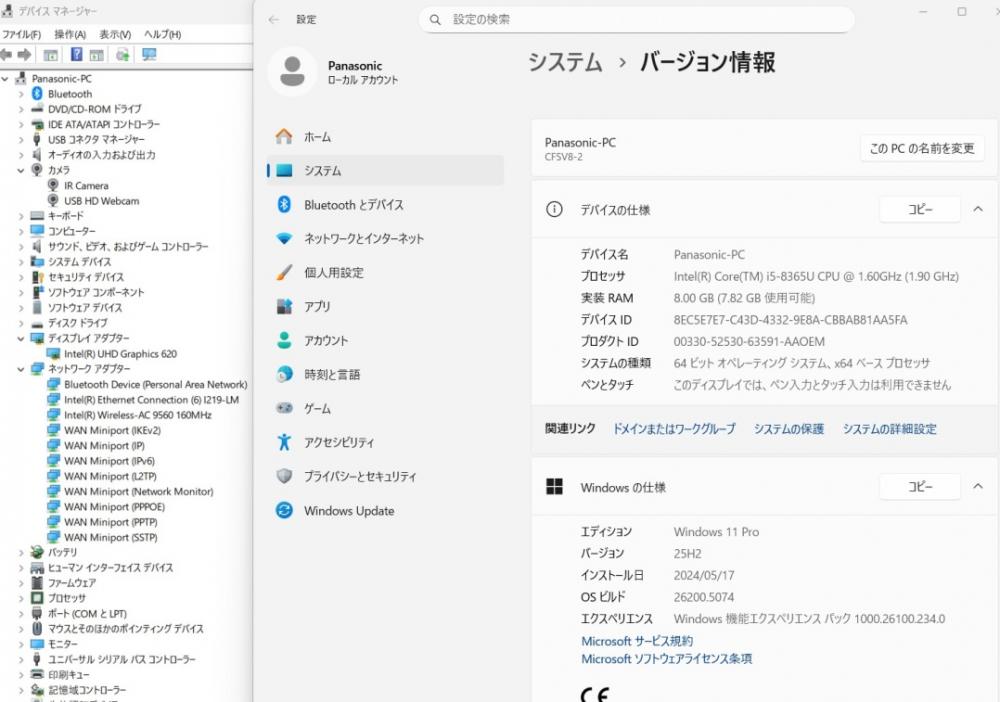Open ネットワークとインターネット settings
Screen dimensions: 1000x702
(385, 238)
